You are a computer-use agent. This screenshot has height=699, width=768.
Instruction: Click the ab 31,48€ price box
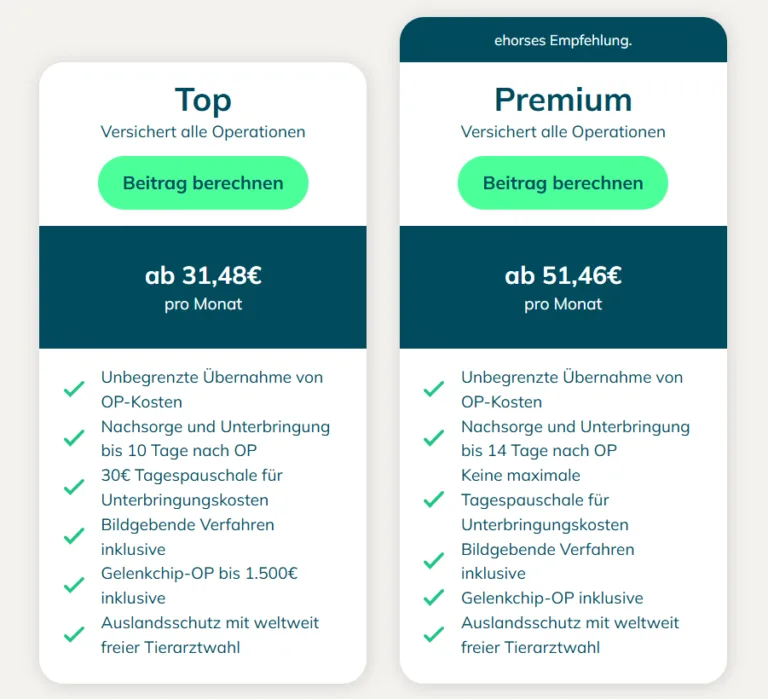pyautogui.click(x=203, y=288)
